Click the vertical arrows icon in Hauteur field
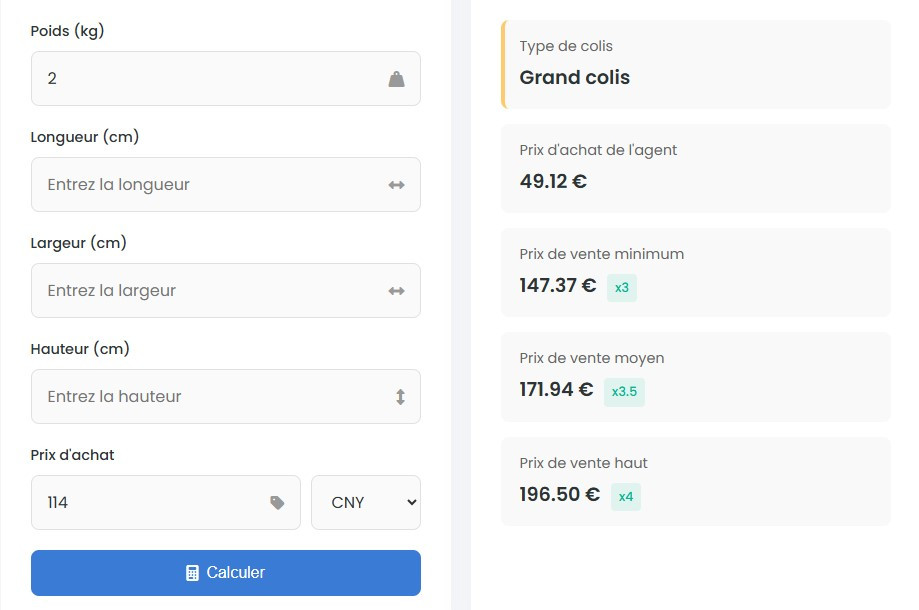Viewport: 919px width, 610px height. pos(400,397)
